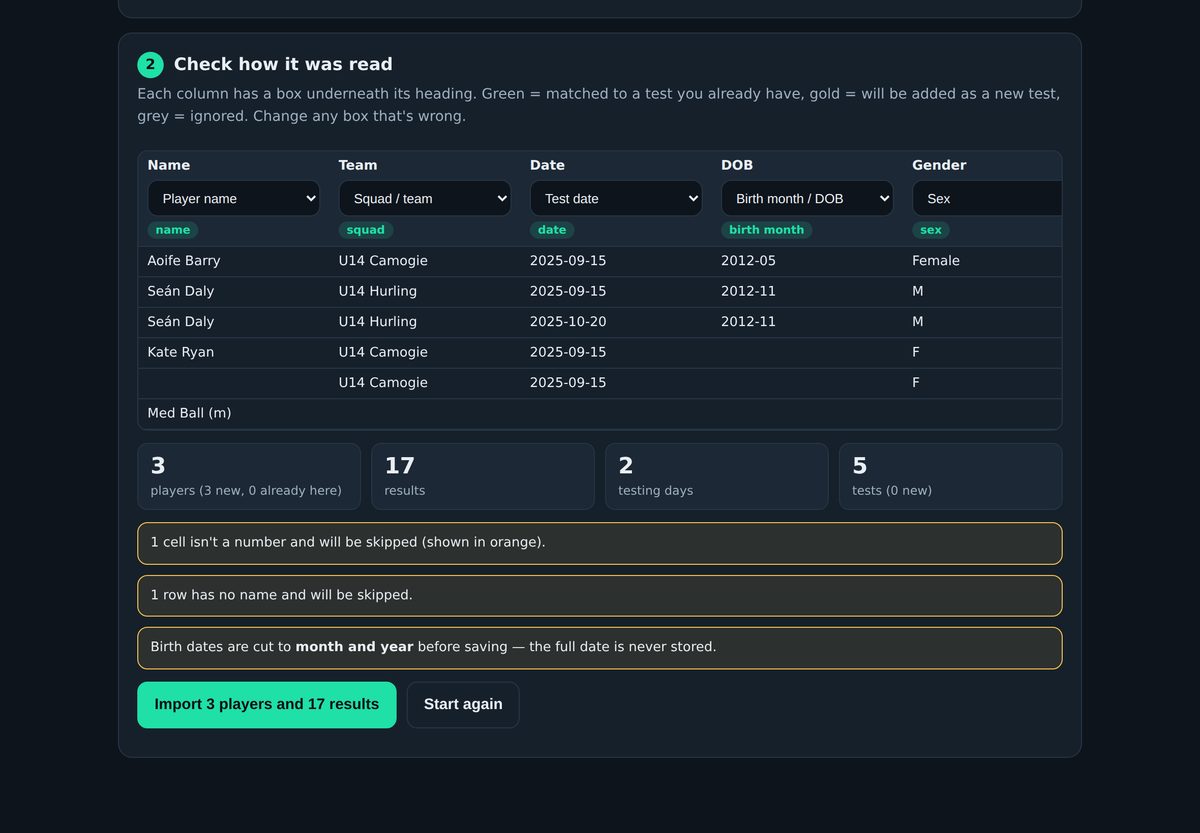This screenshot has width=1200, height=833.
Task: Click the 2 testing days summary card
Action: click(x=717, y=477)
